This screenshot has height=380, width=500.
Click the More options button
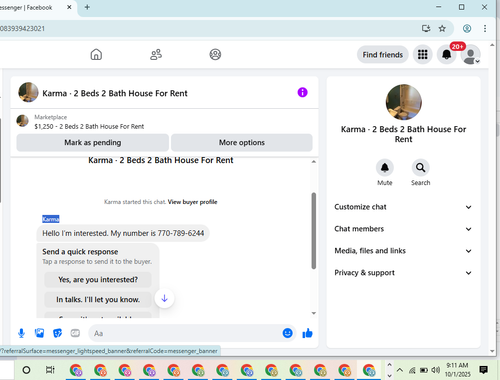[242, 143]
